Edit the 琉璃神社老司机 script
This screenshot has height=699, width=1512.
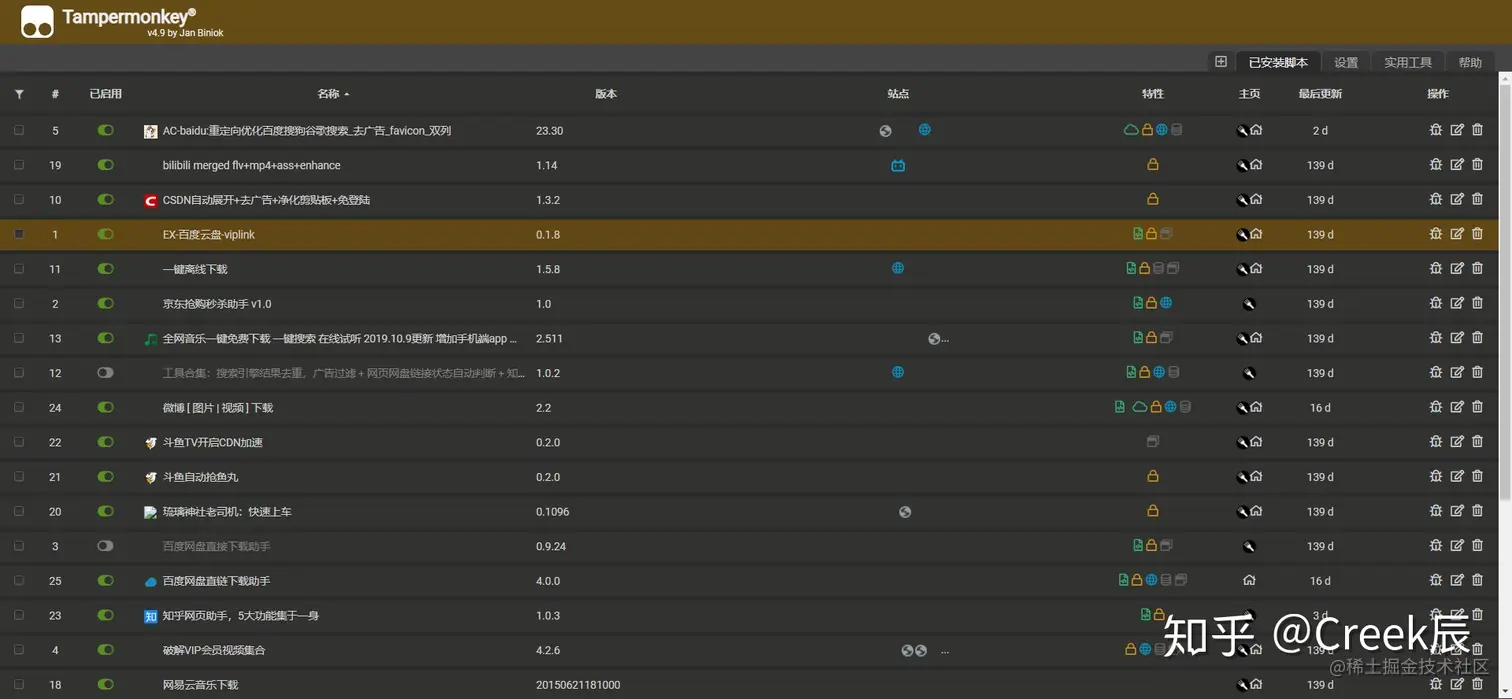(x=1457, y=511)
